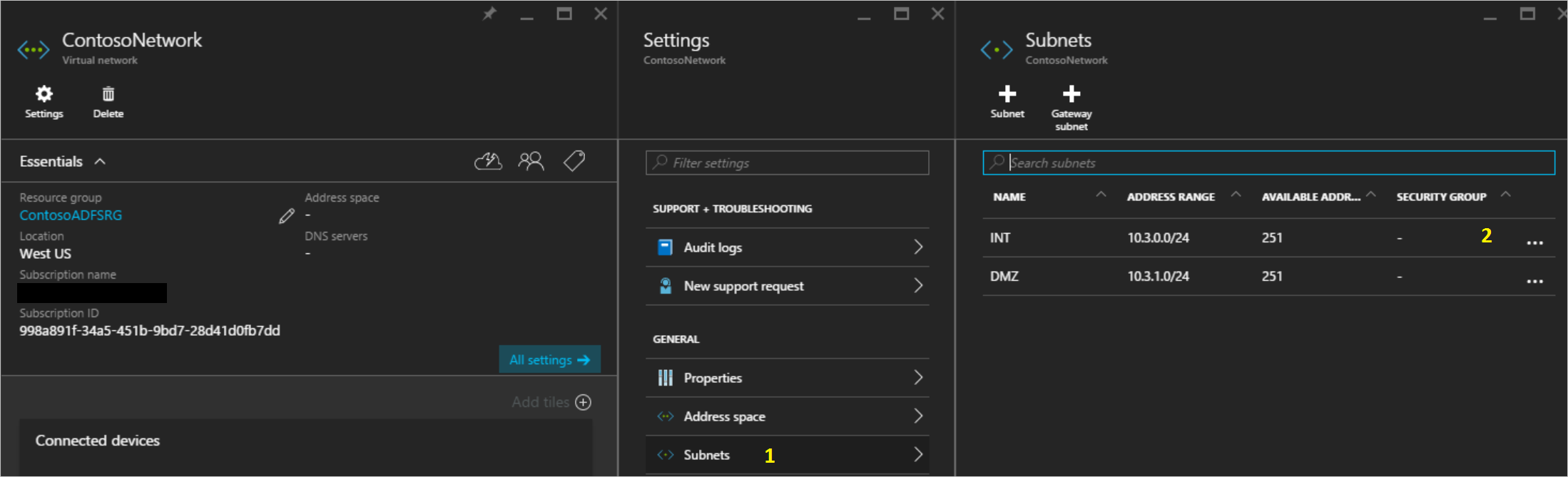Click the Gateway subnet label

click(1071, 120)
